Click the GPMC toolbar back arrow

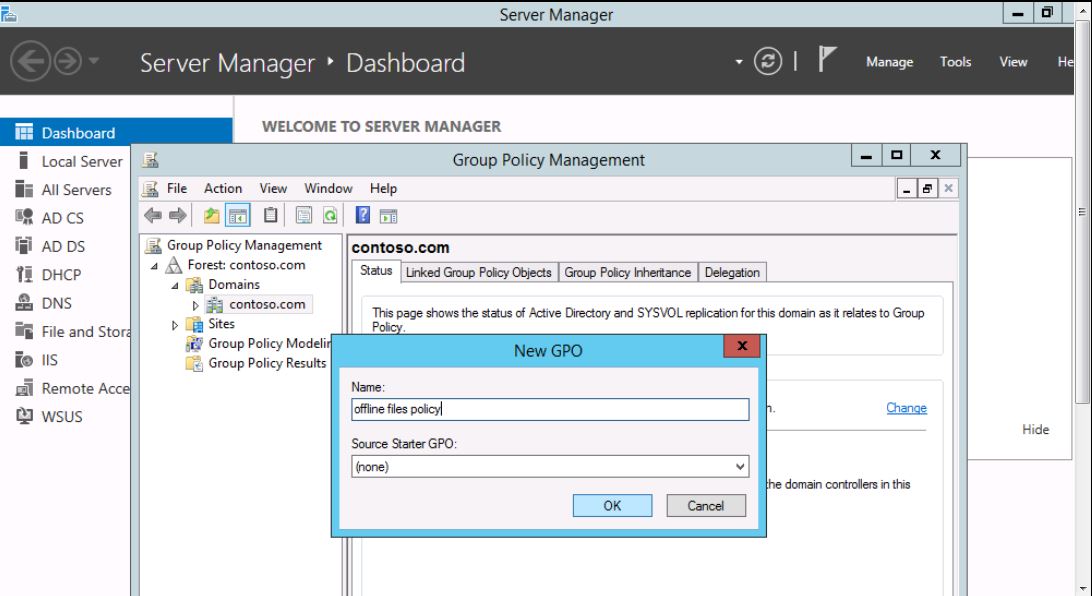(153, 215)
